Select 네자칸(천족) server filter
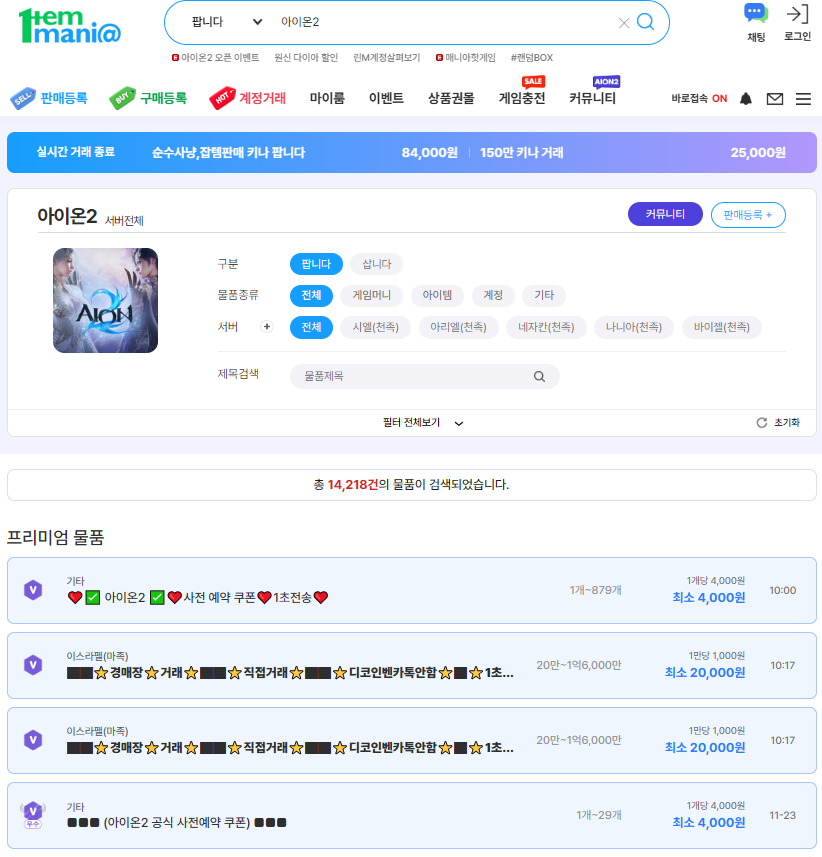The image size is (822, 857). point(546,327)
